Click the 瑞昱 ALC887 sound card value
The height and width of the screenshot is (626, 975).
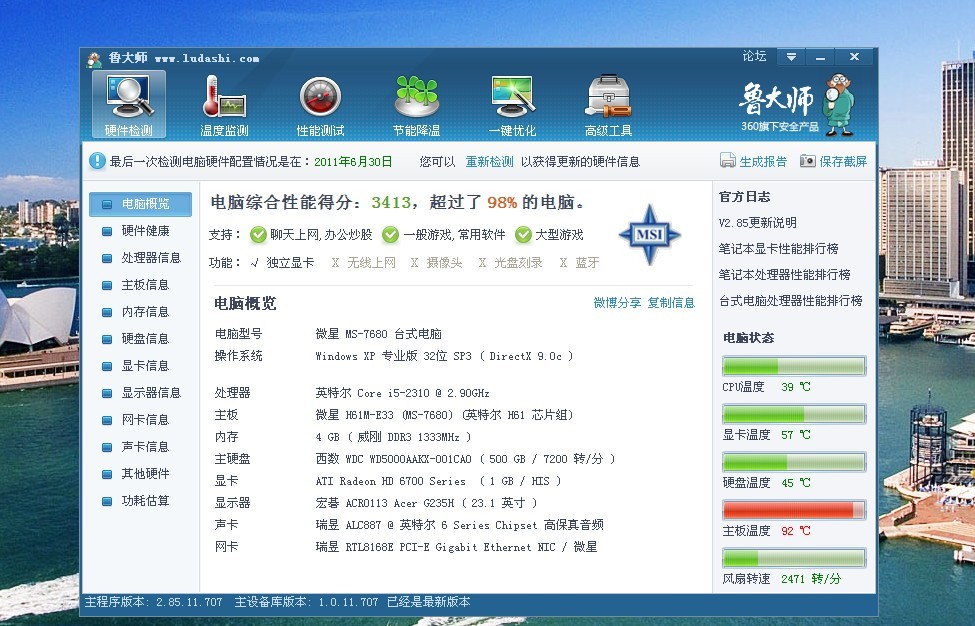(460, 525)
